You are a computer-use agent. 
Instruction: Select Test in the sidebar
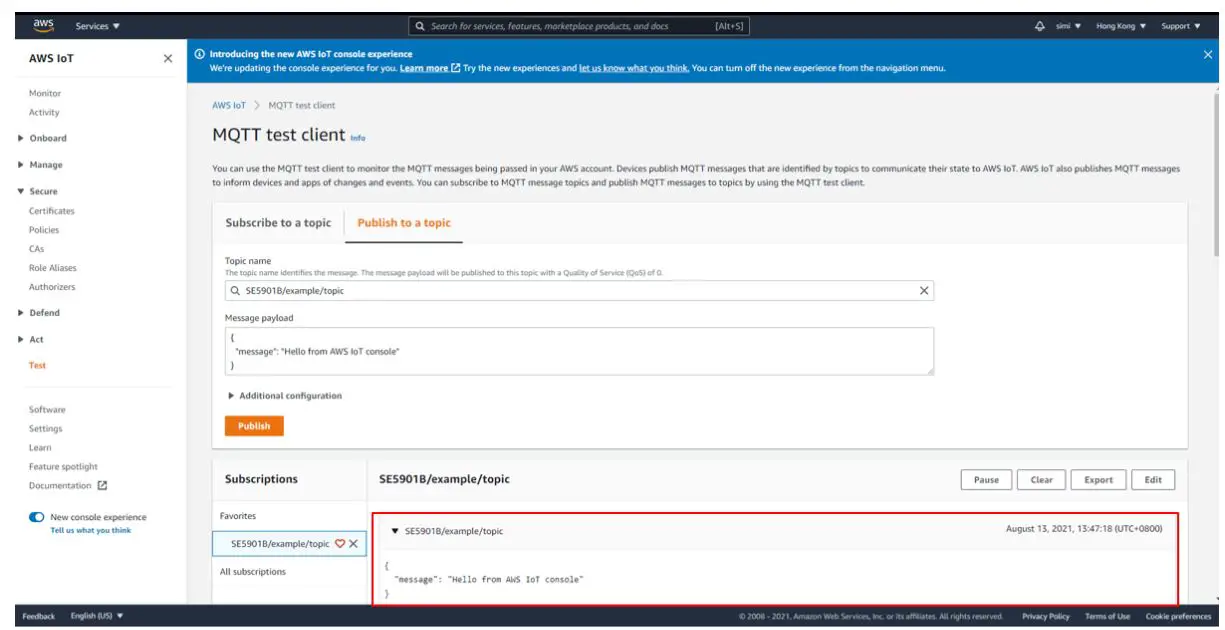coord(37,365)
